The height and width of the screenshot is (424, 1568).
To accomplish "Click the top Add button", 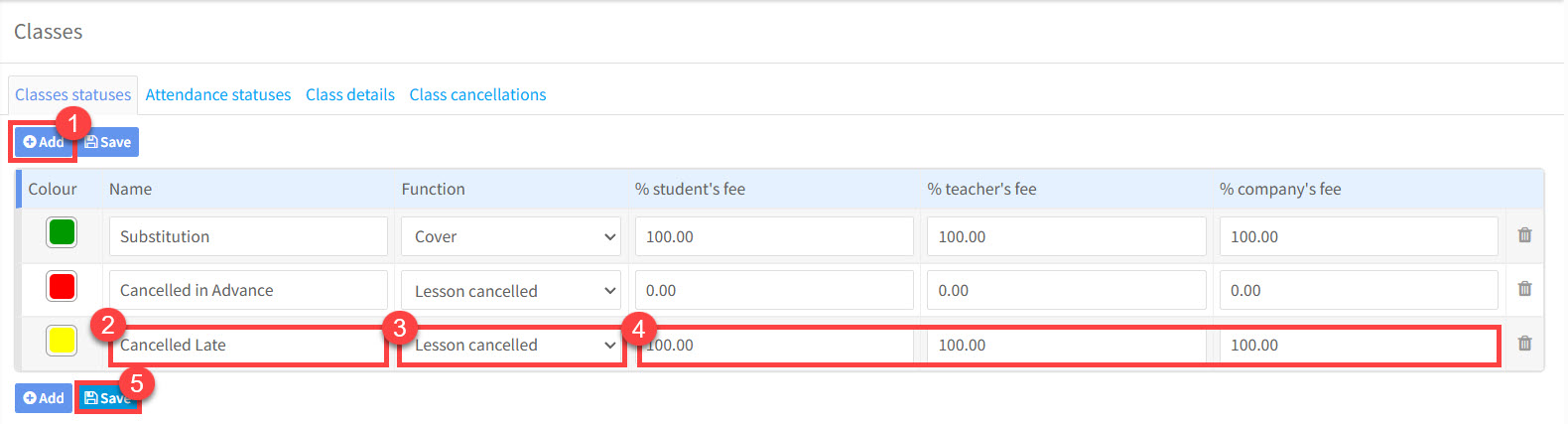I will (x=43, y=142).
